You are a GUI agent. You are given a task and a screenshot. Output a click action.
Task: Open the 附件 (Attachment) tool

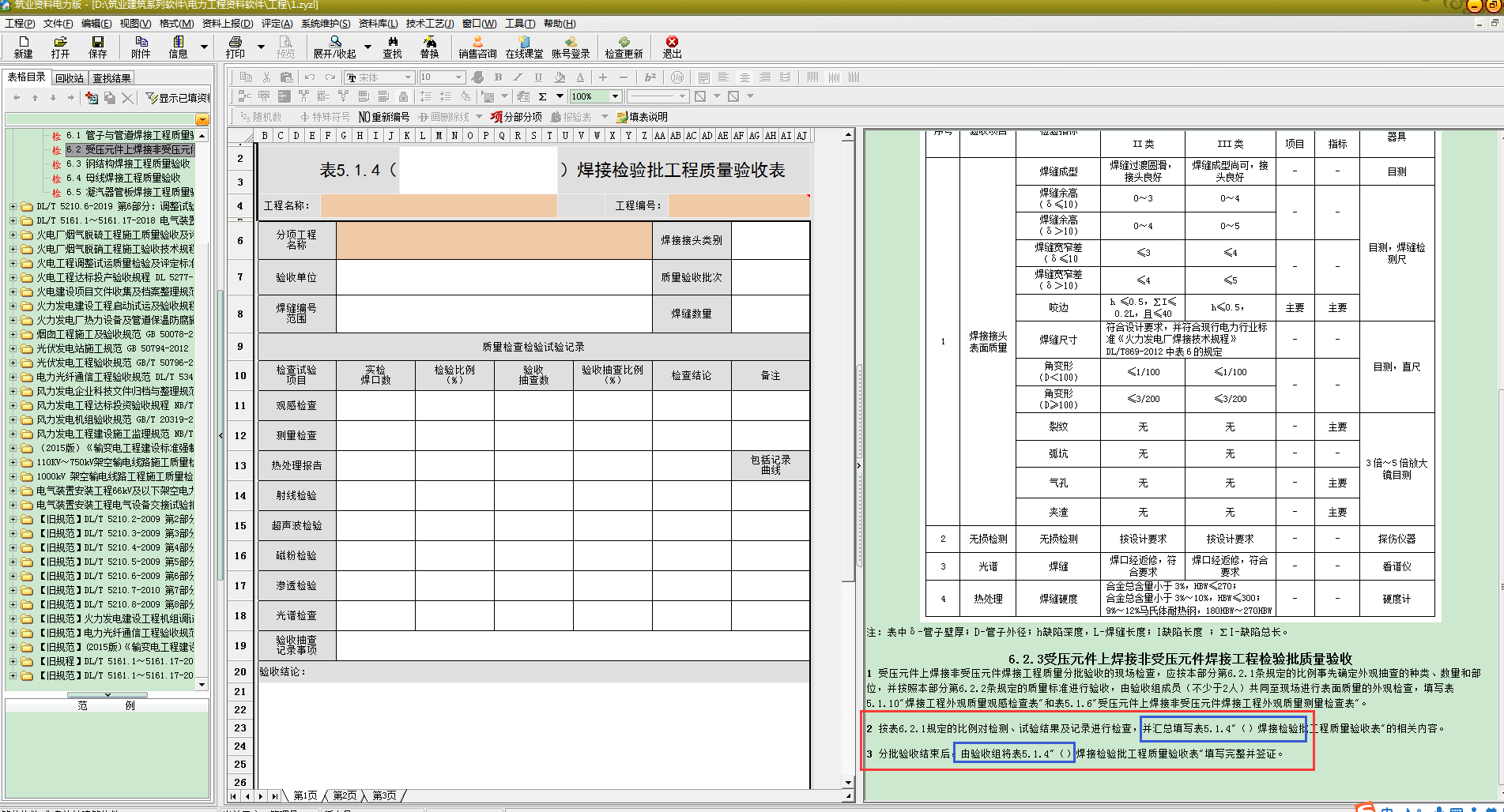141,47
